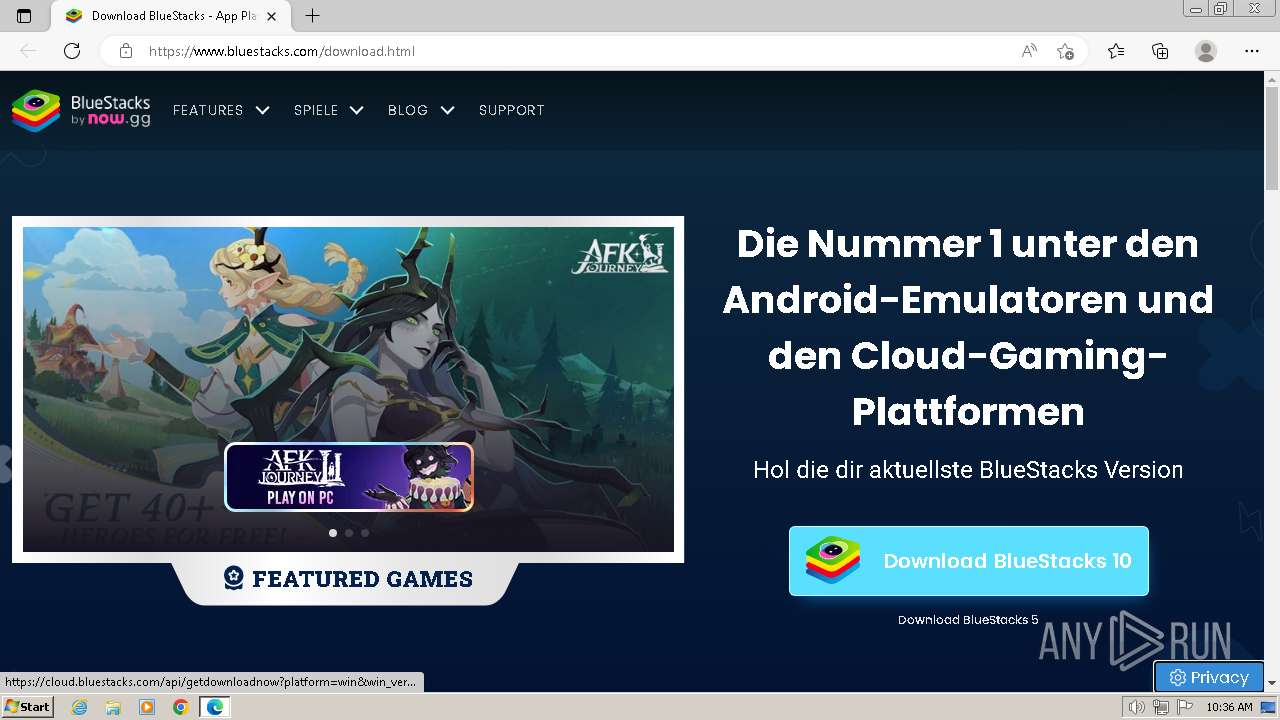
Task: Open the FEATURES menu
Action: click(208, 110)
